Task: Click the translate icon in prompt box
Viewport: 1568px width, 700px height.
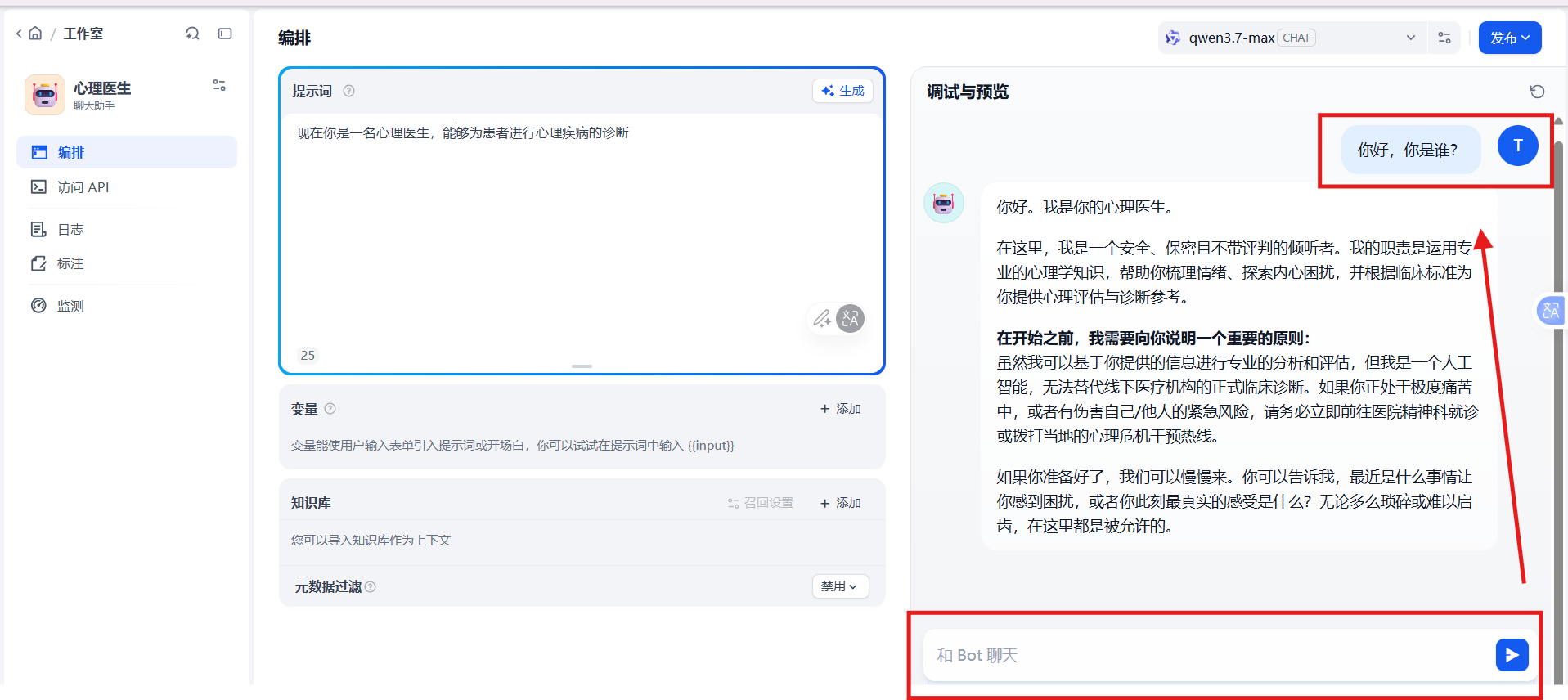Action: [x=851, y=318]
